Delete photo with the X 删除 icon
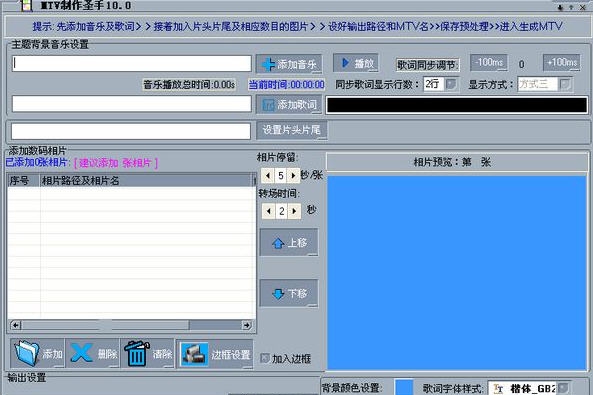 click(93, 353)
